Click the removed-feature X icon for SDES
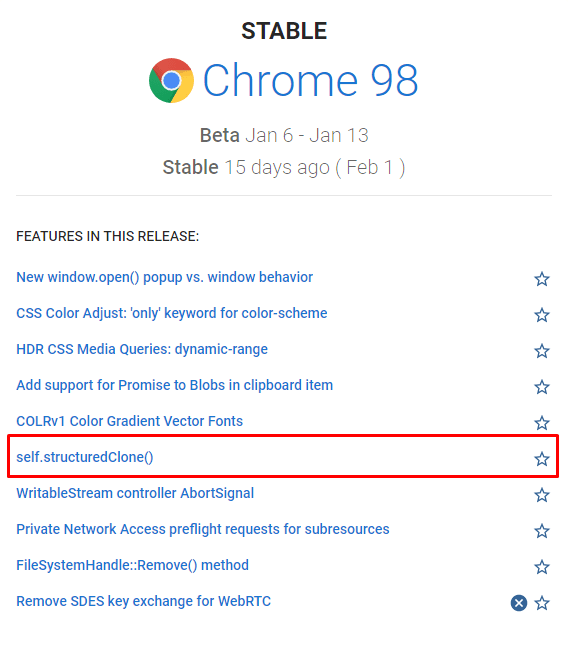Image resolution: width=568 pixels, height=649 pixels. coord(519,603)
